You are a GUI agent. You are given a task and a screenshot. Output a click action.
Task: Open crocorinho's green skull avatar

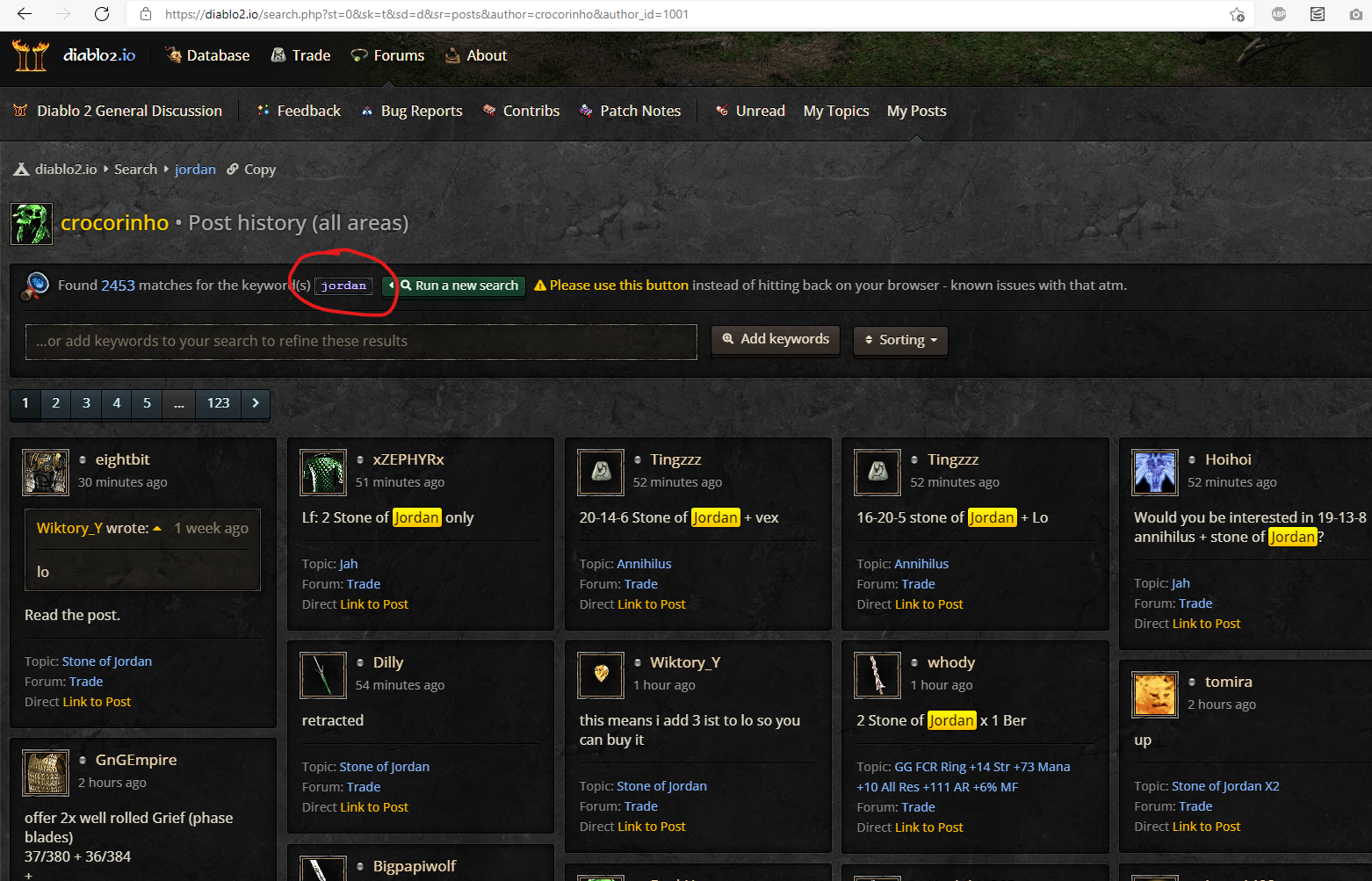tap(32, 223)
